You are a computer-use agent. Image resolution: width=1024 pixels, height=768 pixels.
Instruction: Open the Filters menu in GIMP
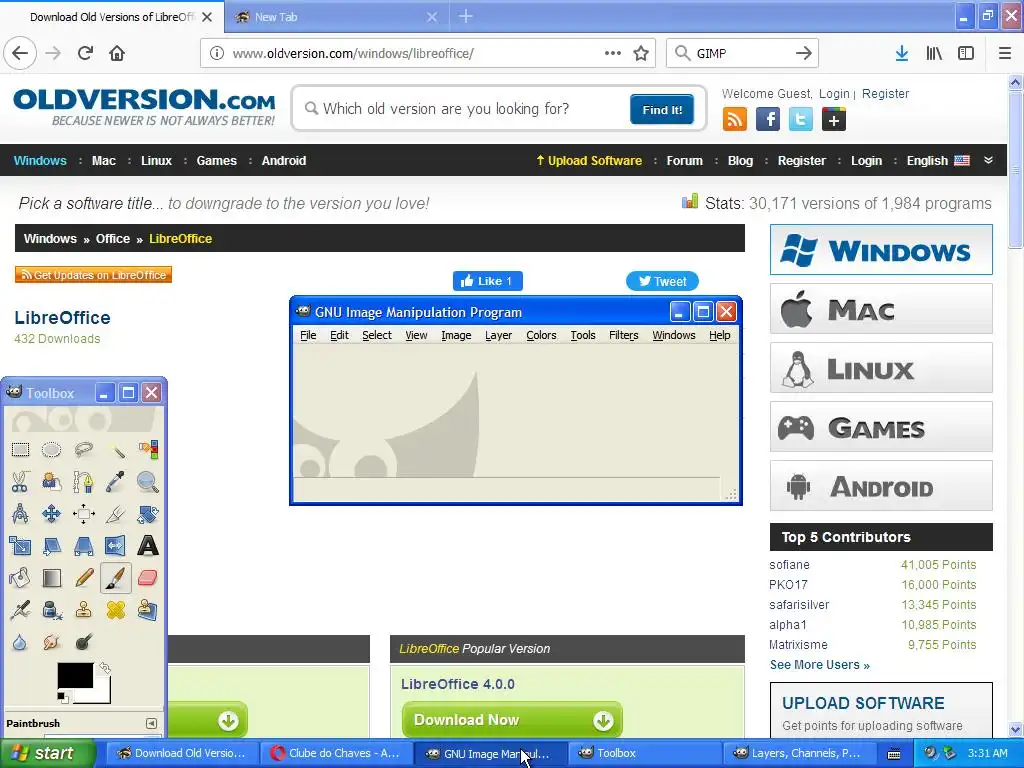pyautogui.click(x=624, y=335)
